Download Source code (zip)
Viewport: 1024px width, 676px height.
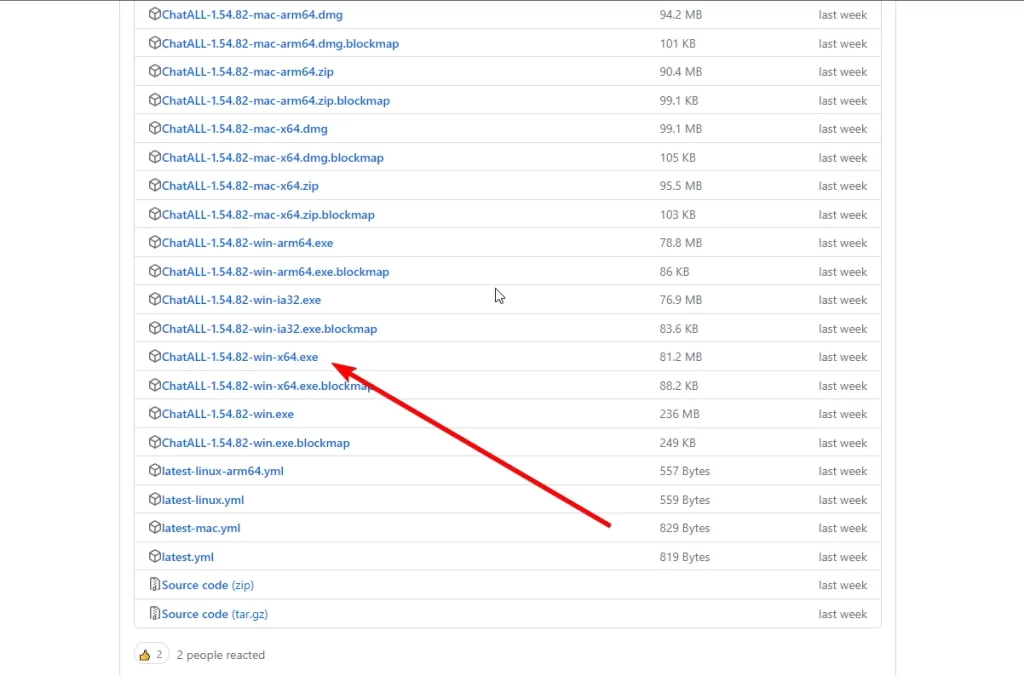(x=208, y=585)
